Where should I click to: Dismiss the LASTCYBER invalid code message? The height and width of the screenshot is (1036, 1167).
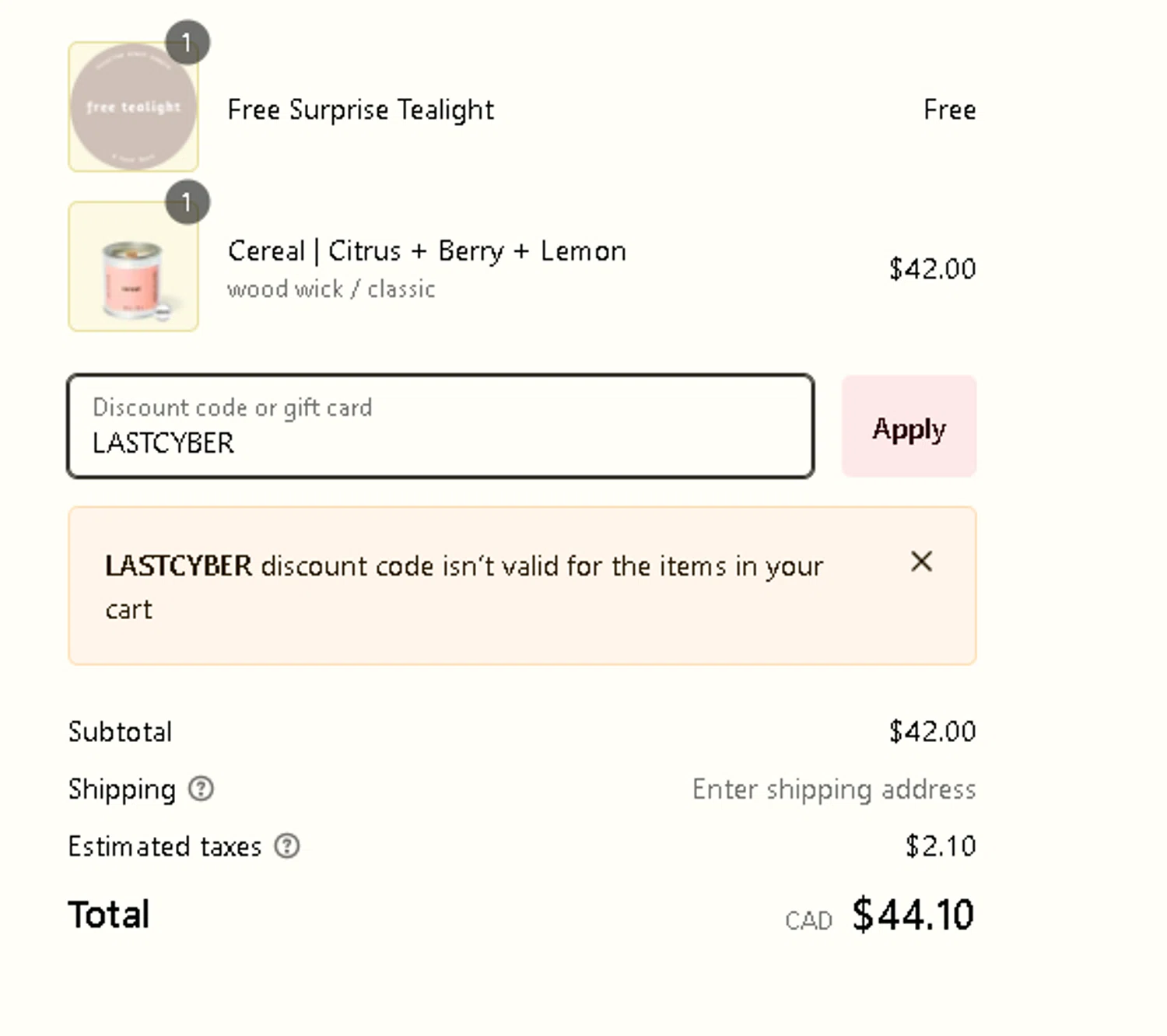tap(921, 562)
